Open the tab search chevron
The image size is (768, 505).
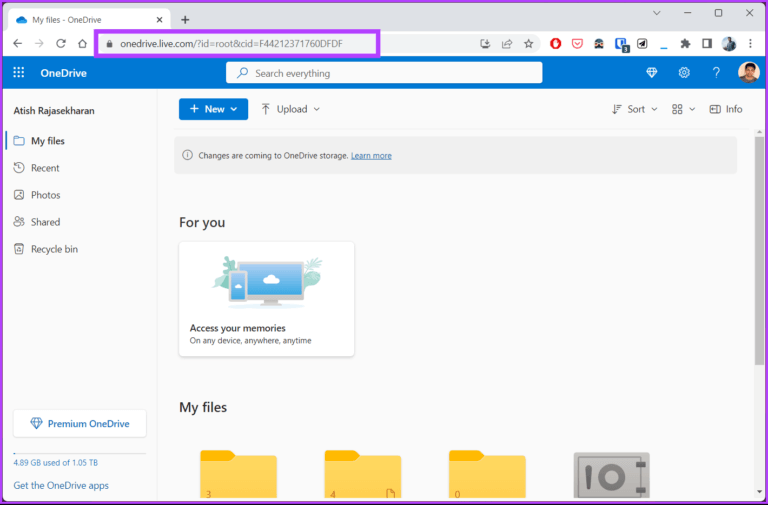tap(657, 13)
